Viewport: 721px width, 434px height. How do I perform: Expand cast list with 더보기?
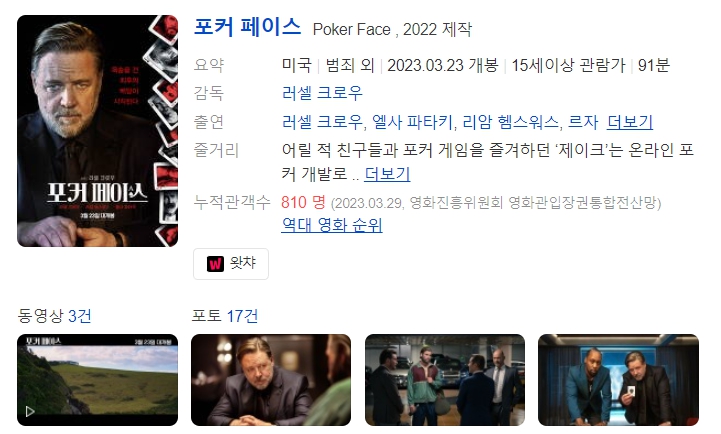click(x=629, y=122)
